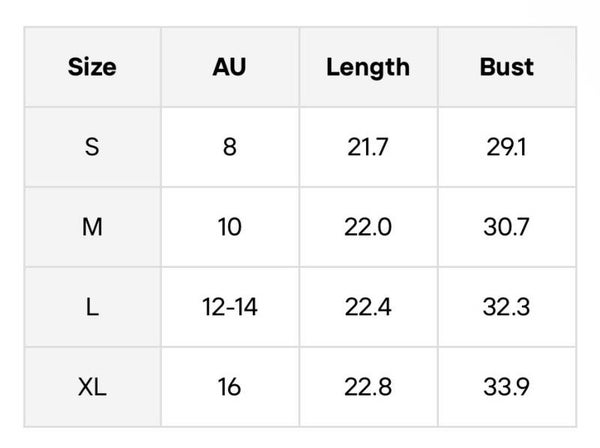The image size is (600, 448).
Task: Click the S size cell
Action: (92, 147)
